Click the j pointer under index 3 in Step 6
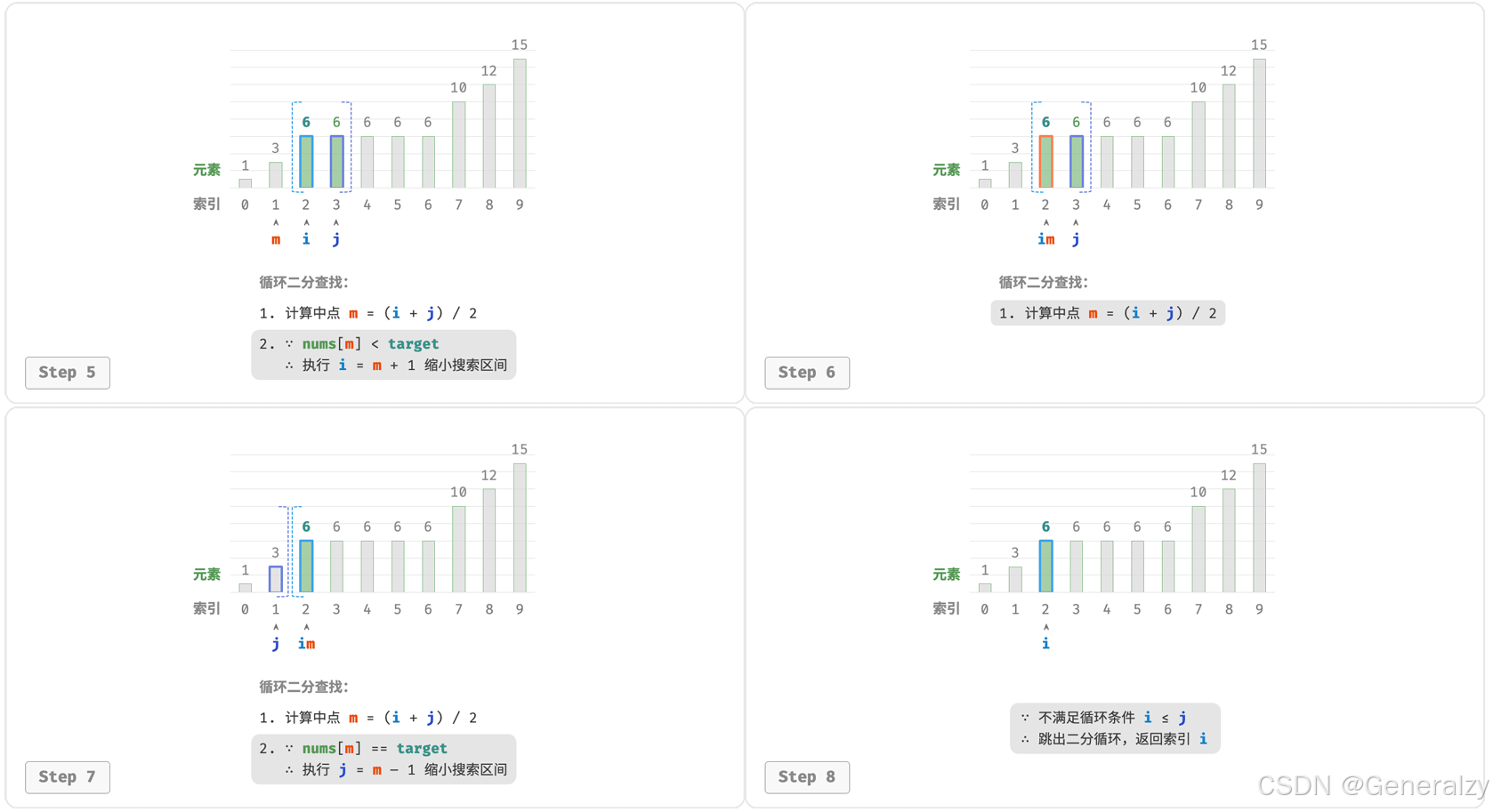This screenshot has height=812, width=1493. click(x=1077, y=240)
